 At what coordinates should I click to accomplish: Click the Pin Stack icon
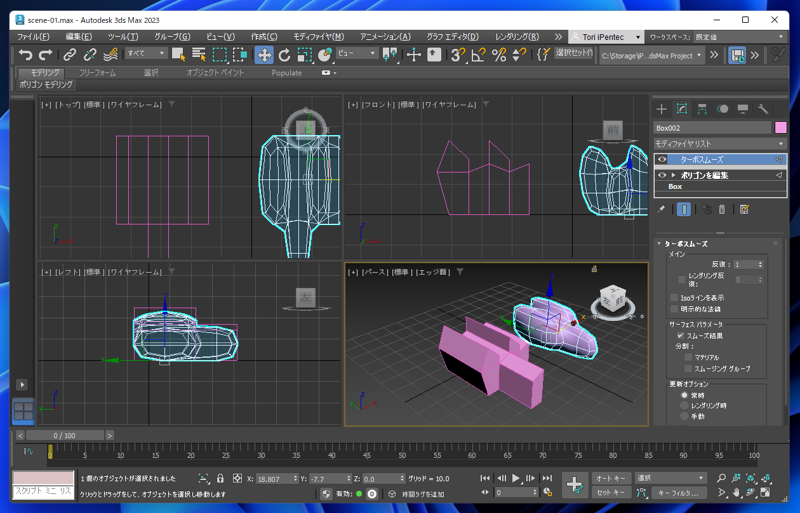(x=661, y=209)
